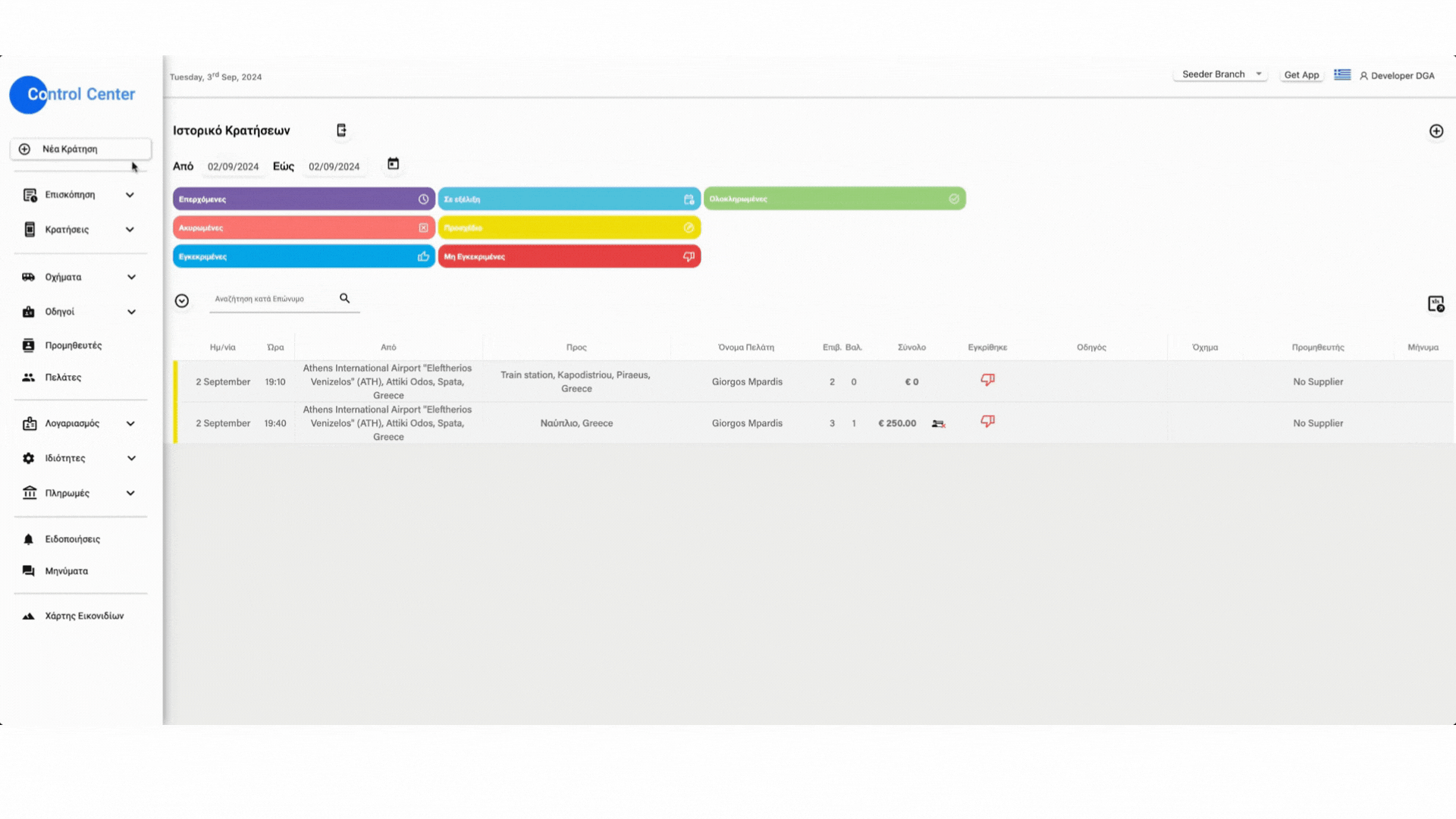This screenshot has width=1456, height=819.
Task: Toggle the Ακυρωμένες status filter
Action: coord(303,227)
